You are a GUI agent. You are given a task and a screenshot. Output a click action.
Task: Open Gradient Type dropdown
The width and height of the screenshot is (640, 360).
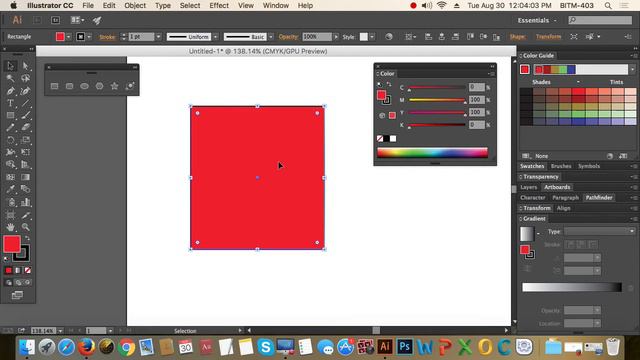pyautogui.click(x=600, y=231)
